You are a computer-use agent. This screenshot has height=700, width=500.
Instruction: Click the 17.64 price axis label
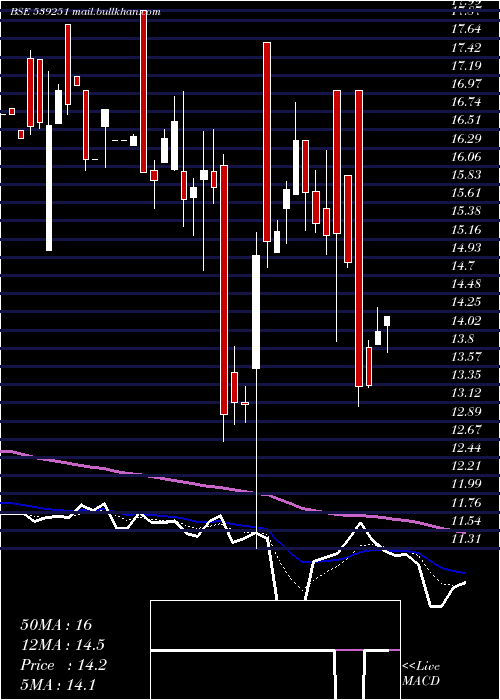point(466,30)
